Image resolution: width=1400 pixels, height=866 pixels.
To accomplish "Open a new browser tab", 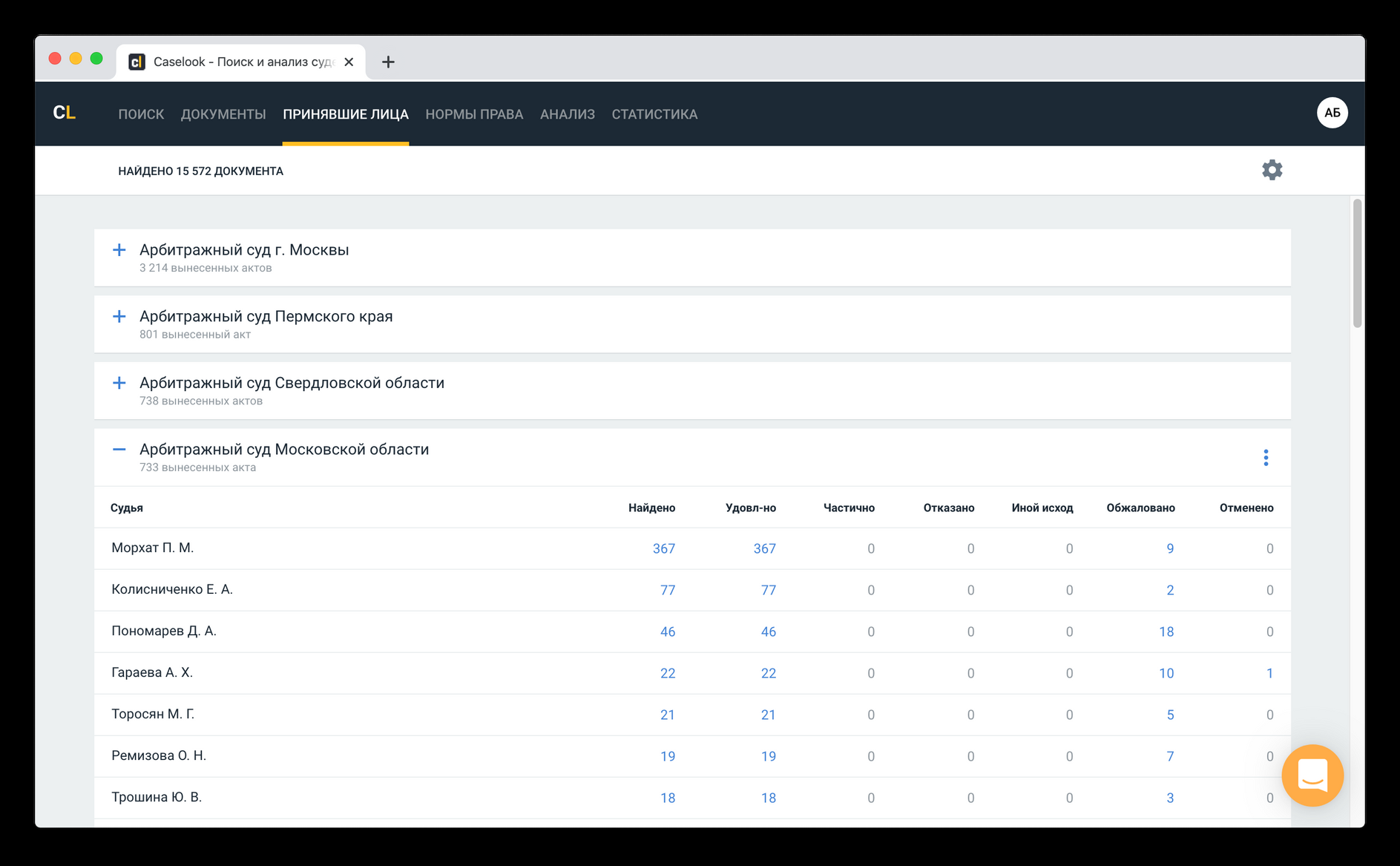I will click(388, 62).
